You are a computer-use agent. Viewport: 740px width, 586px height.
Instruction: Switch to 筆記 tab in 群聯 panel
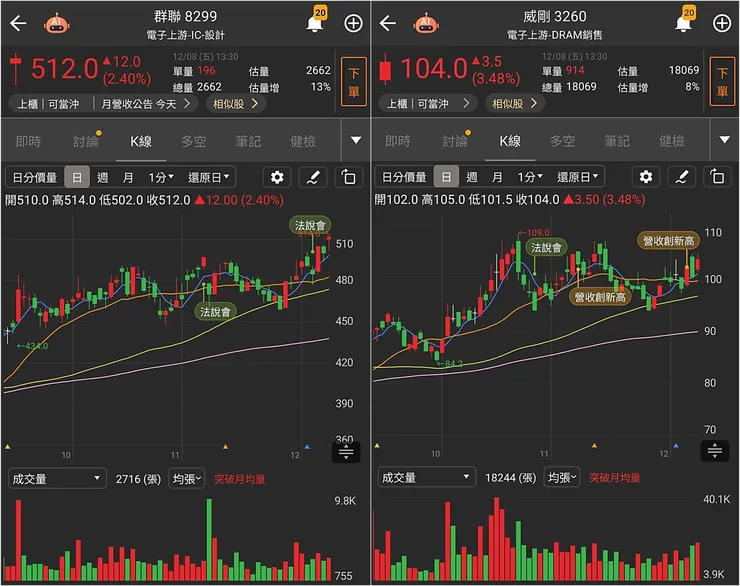248,141
